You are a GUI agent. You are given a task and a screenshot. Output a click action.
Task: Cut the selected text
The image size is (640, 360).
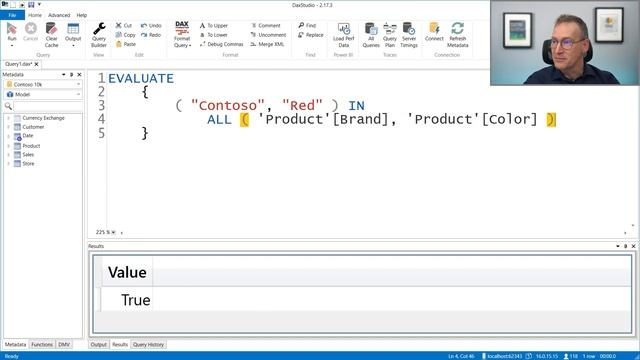[x=124, y=25]
